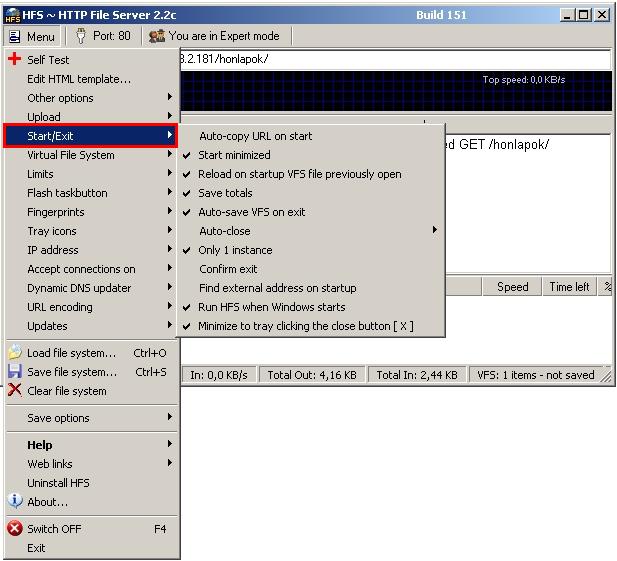The width and height of the screenshot is (617, 561).
Task: Click the red X Clear file system icon
Action: tap(15, 390)
